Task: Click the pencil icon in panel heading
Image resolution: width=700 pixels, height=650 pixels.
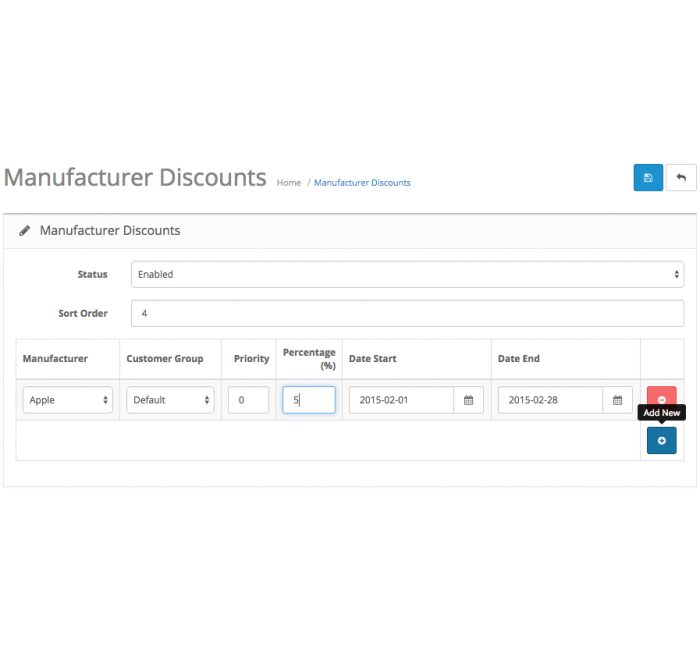Action: [25, 231]
